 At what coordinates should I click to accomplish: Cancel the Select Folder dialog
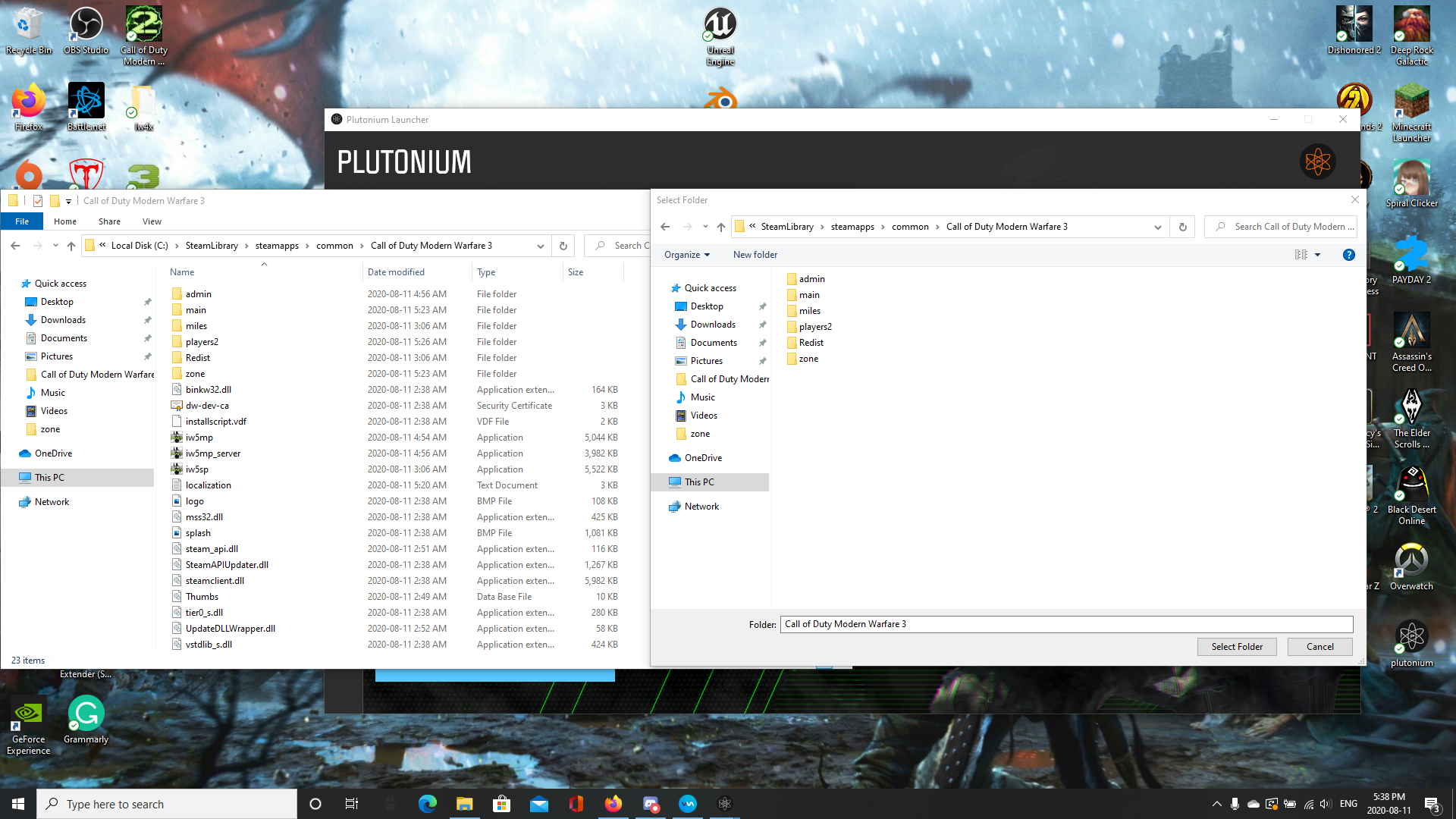click(x=1319, y=647)
